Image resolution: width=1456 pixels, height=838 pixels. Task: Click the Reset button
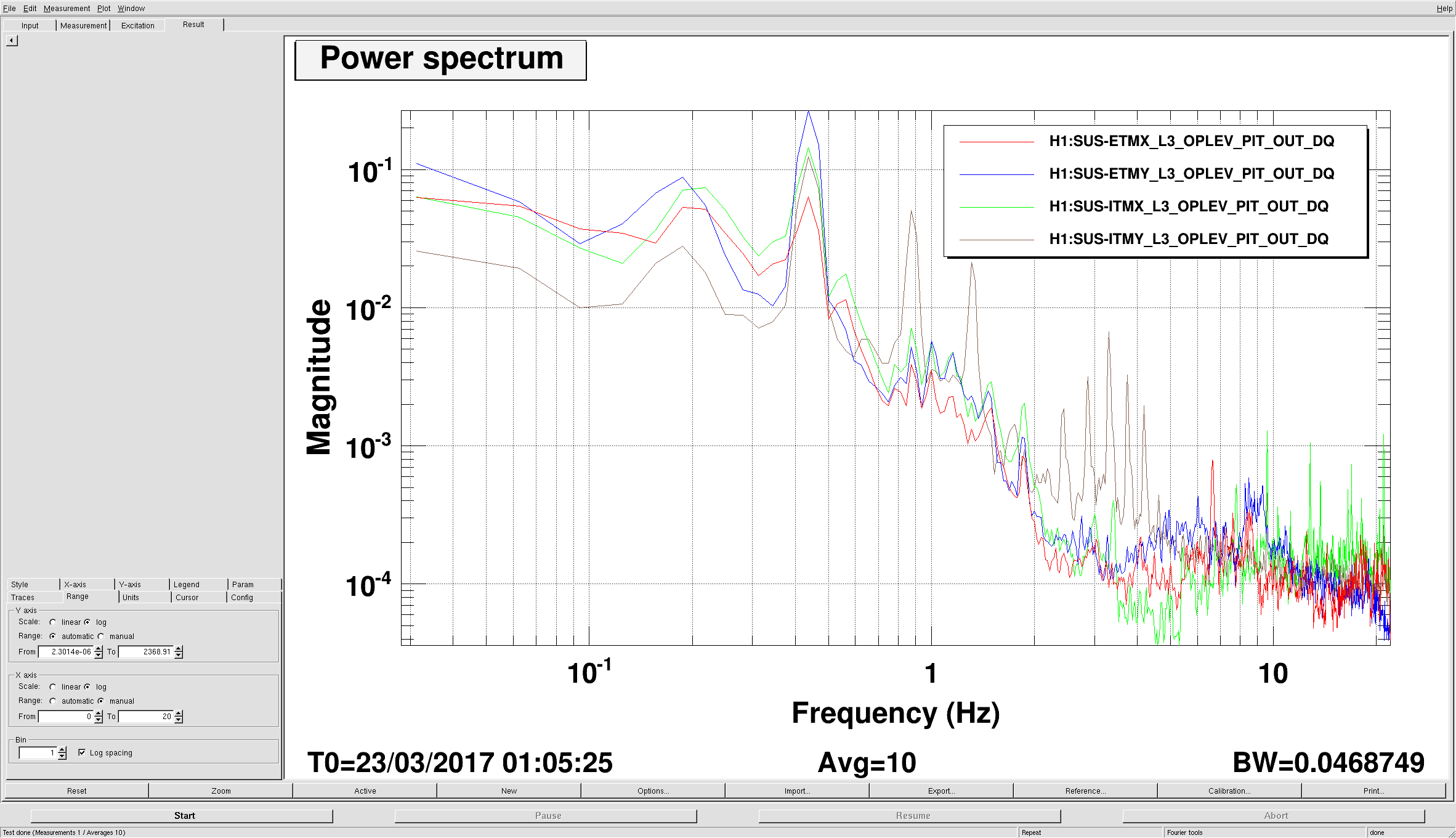tap(77, 791)
